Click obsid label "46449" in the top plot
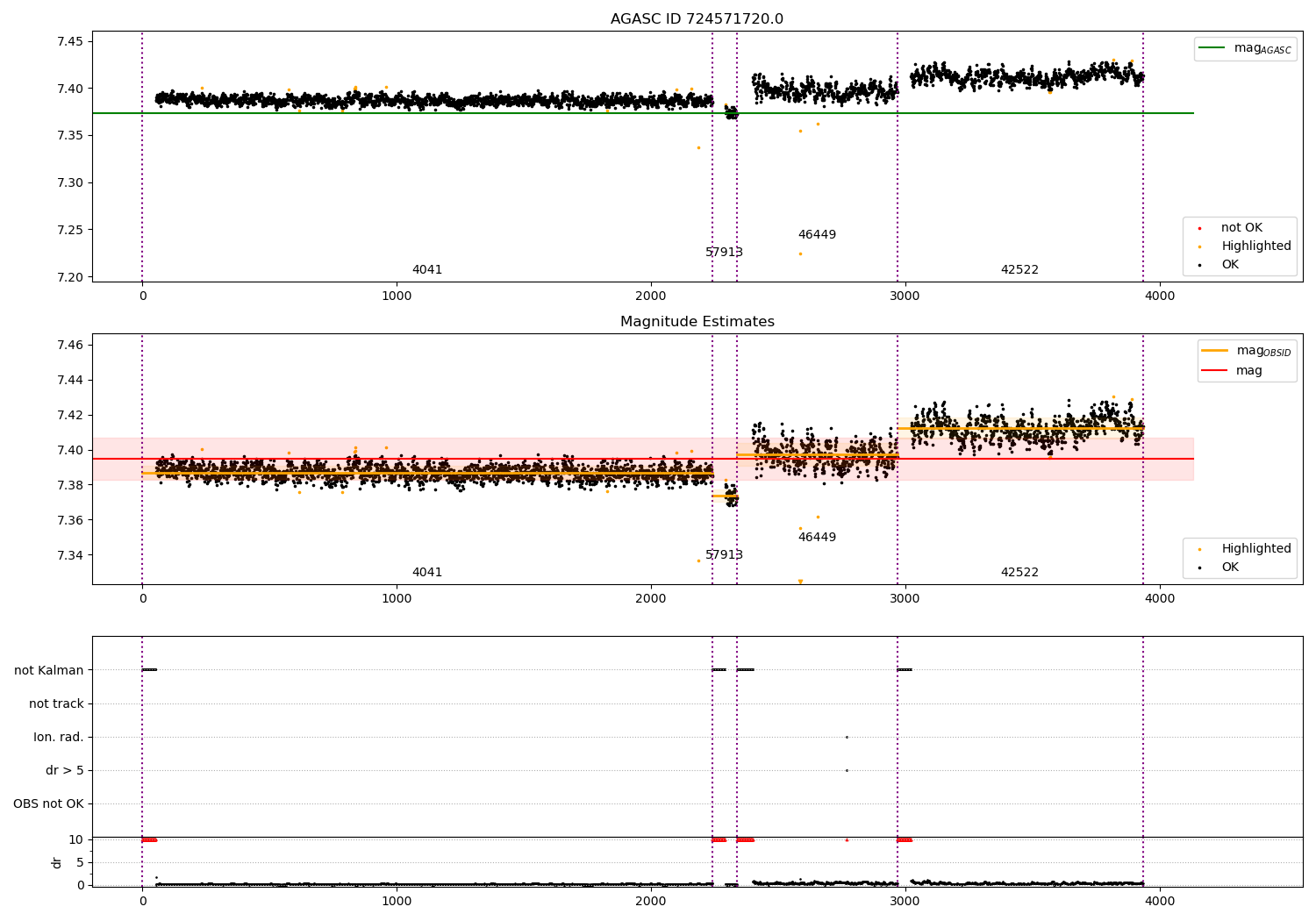This screenshot has height=921, width=1316. [x=817, y=235]
